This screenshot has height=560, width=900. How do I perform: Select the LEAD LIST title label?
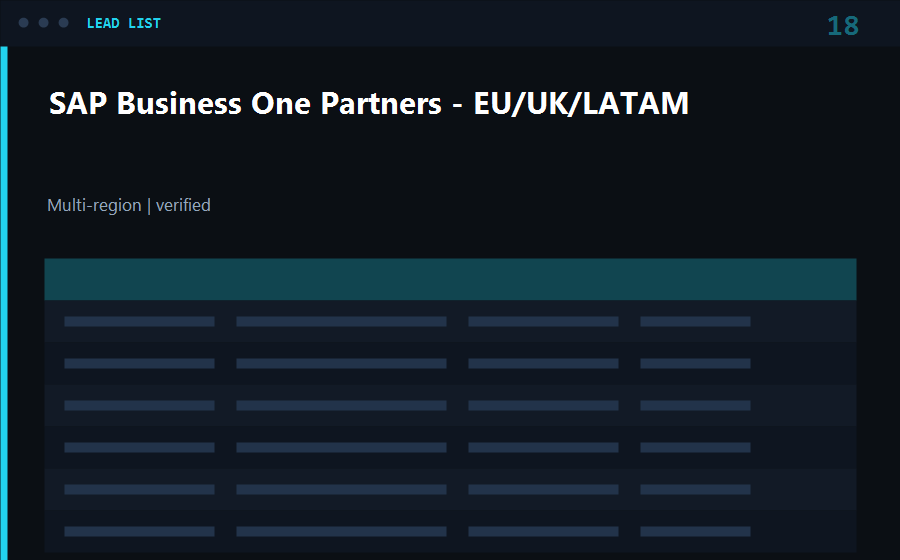123,24
